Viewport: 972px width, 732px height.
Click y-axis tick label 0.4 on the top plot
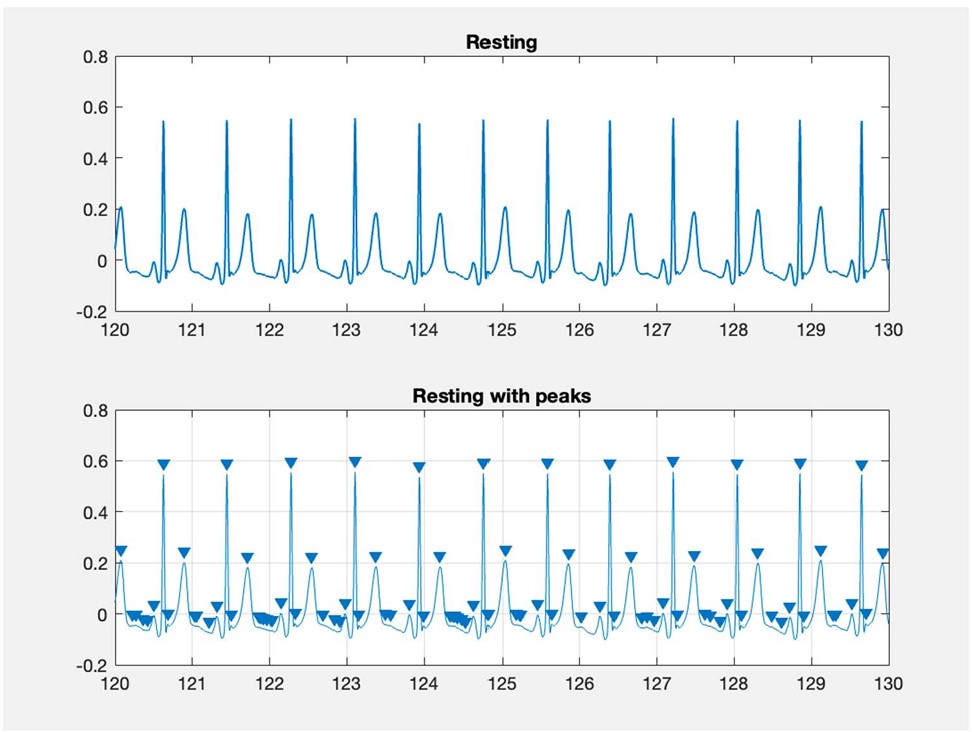(95, 159)
